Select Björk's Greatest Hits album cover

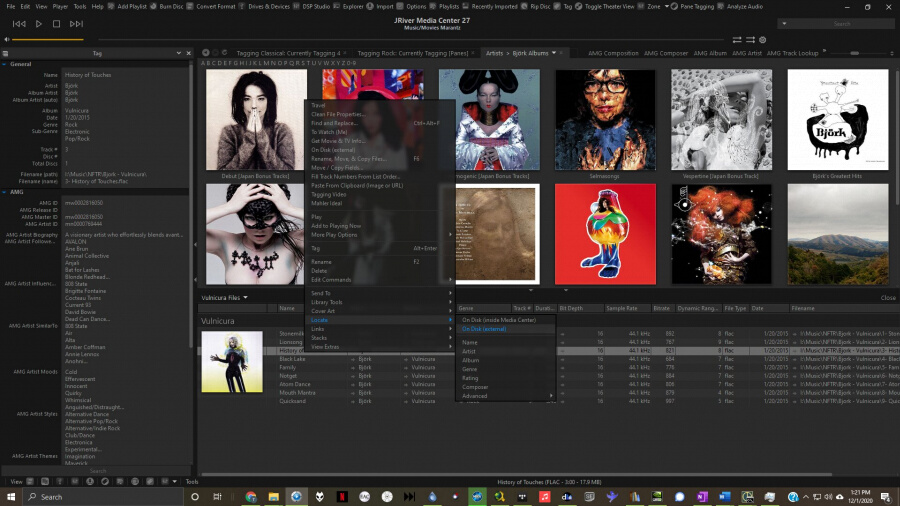[x=838, y=119]
